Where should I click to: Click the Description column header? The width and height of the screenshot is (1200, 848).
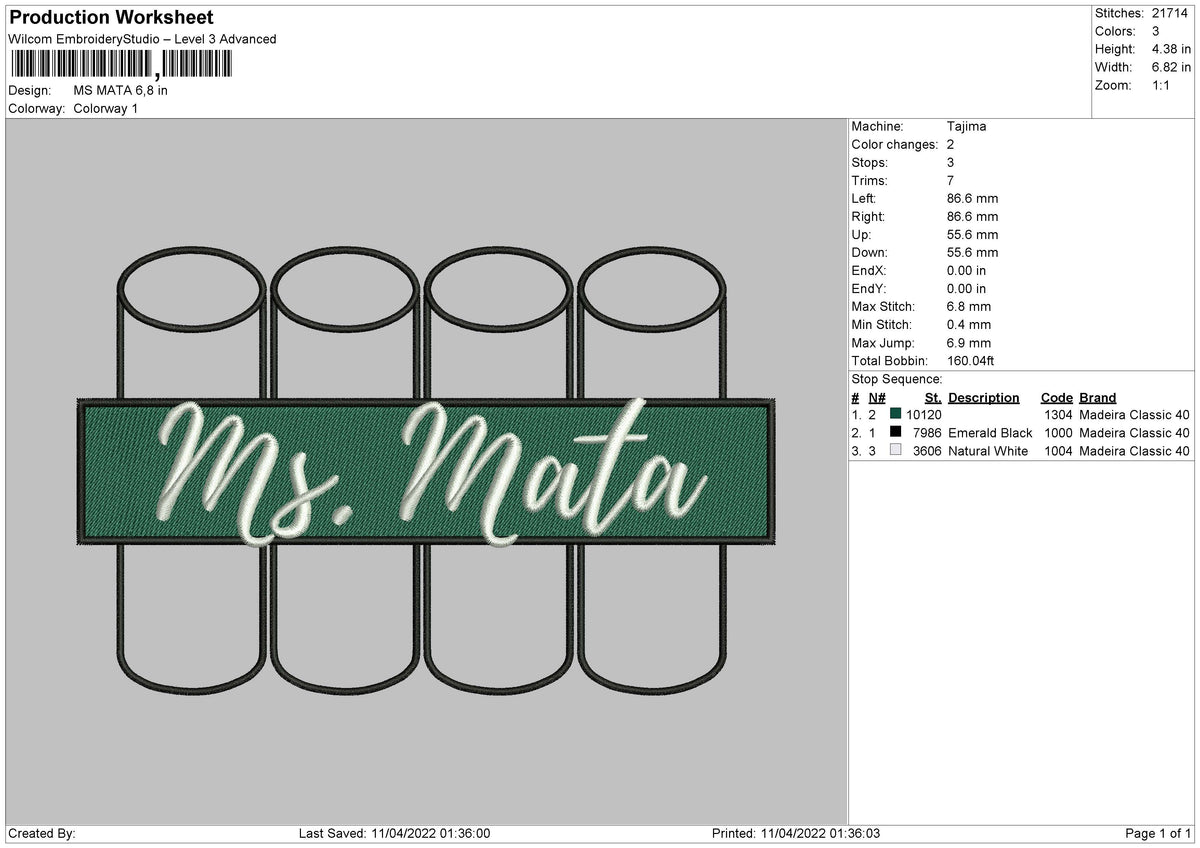pyautogui.click(x=984, y=397)
